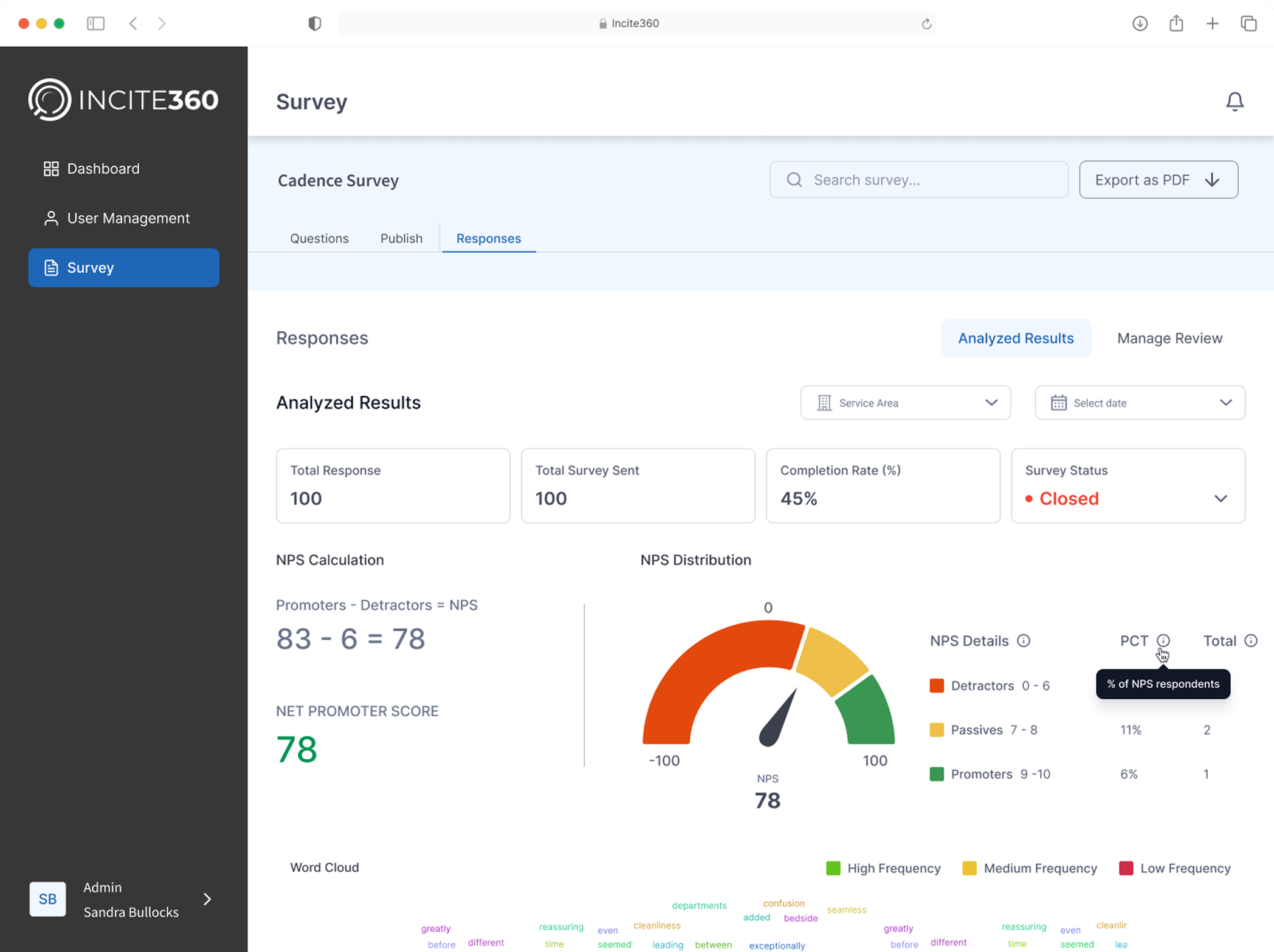Expand the Admin Sandra Bullocks profile arrow
The height and width of the screenshot is (952, 1274).
(207, 899)
